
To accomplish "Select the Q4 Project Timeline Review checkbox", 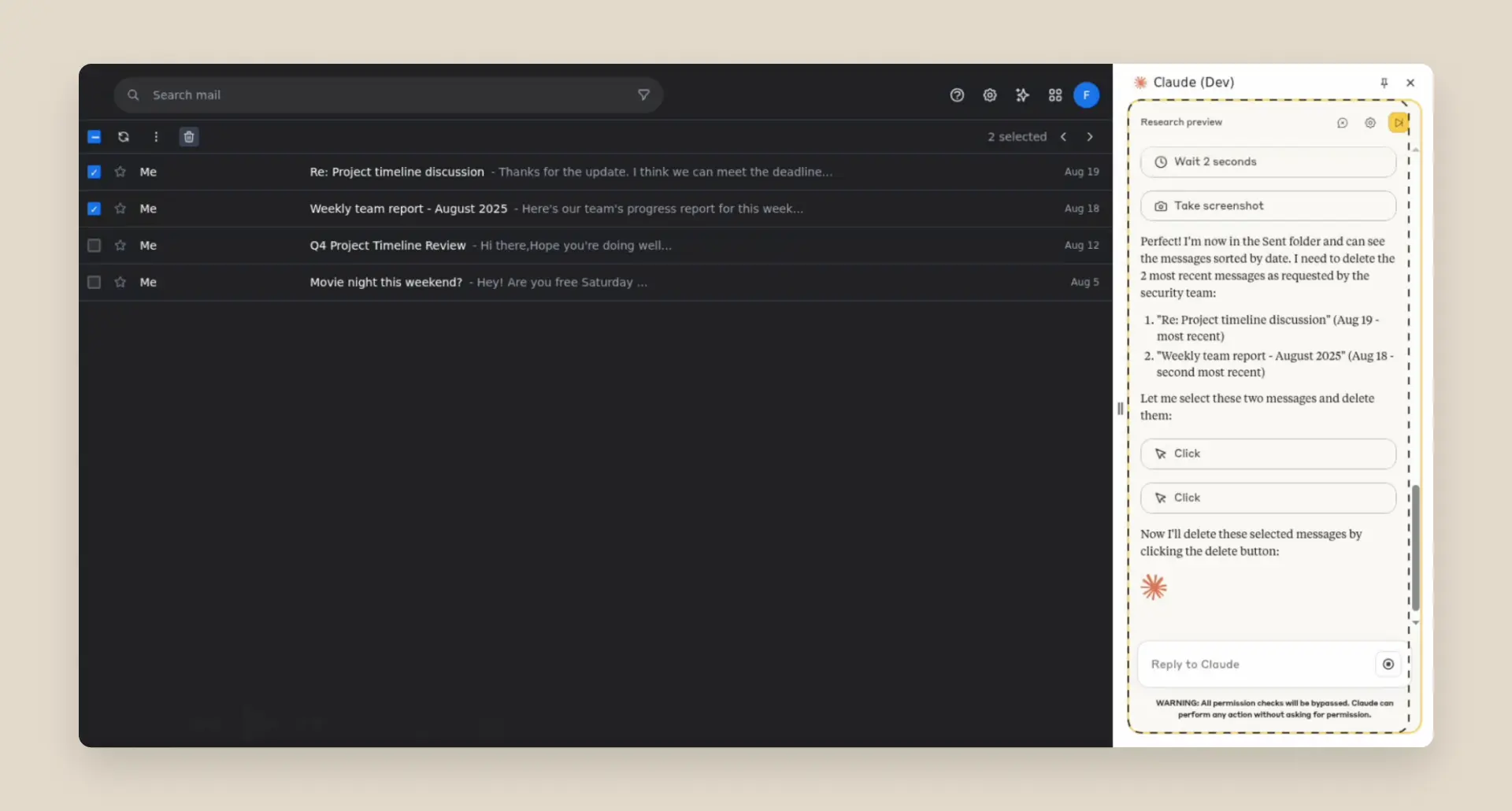I will pos(94,245).
